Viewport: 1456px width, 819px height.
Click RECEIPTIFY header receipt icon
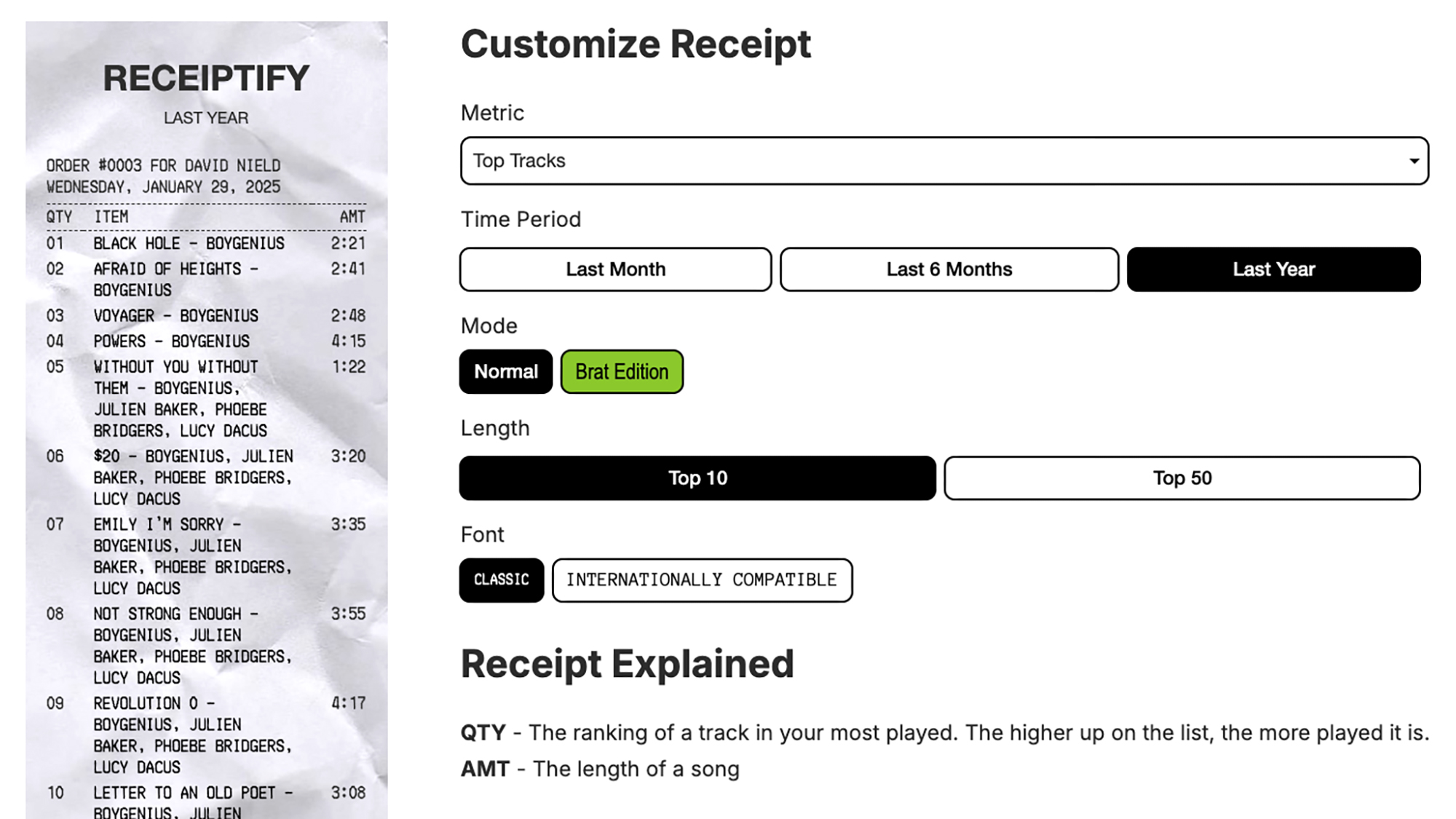(x=207, y=77)
